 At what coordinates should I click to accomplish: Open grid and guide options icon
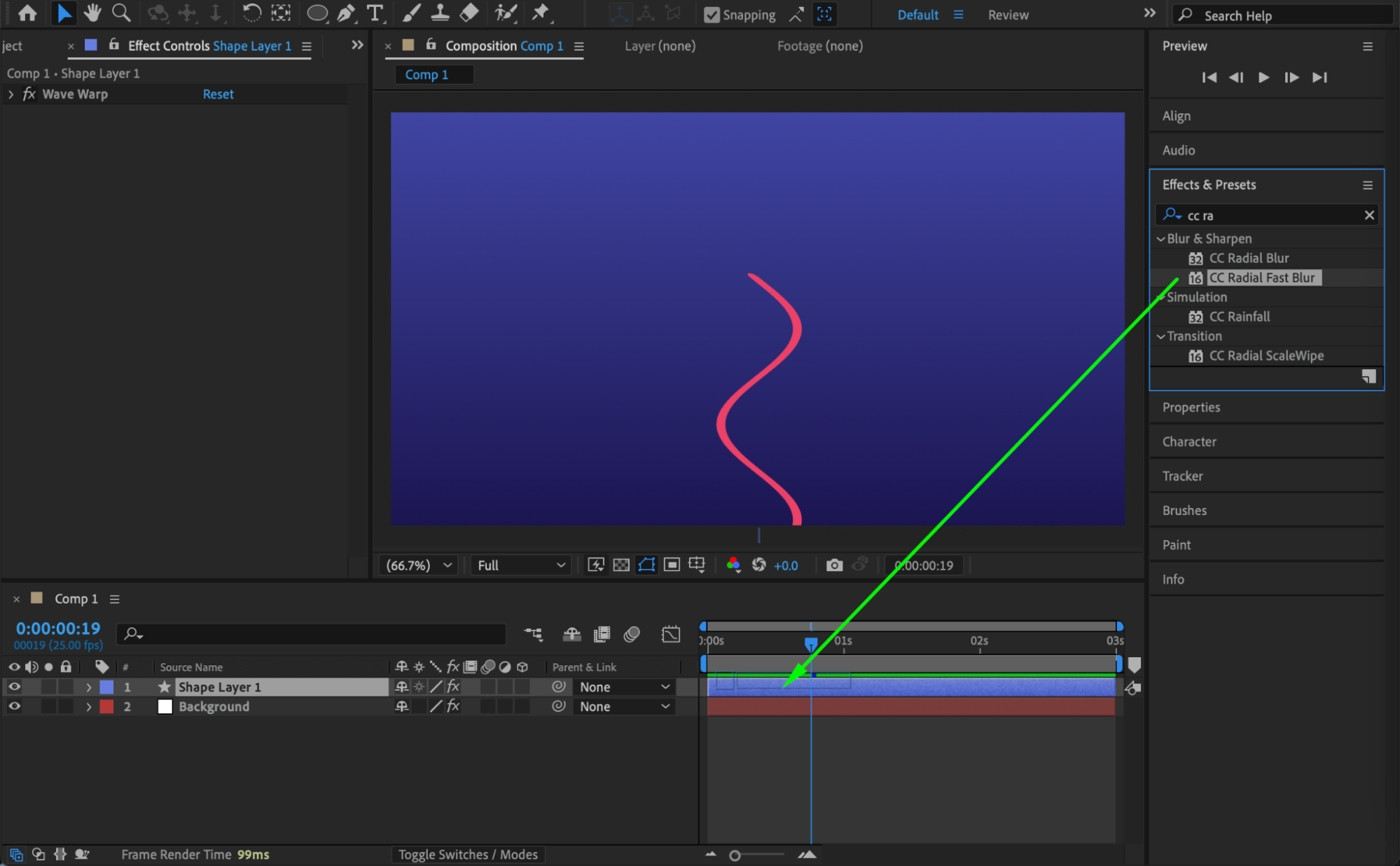pyautogui.click(x=697, y=565)
